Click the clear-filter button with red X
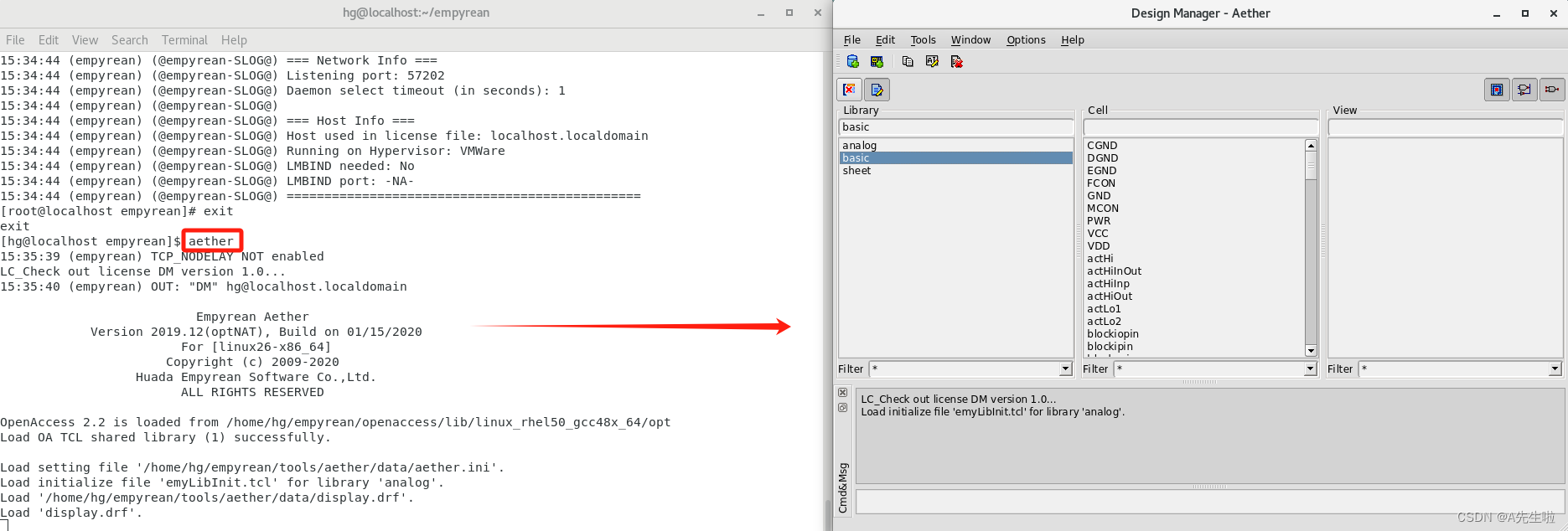 (x=849, y=90)
